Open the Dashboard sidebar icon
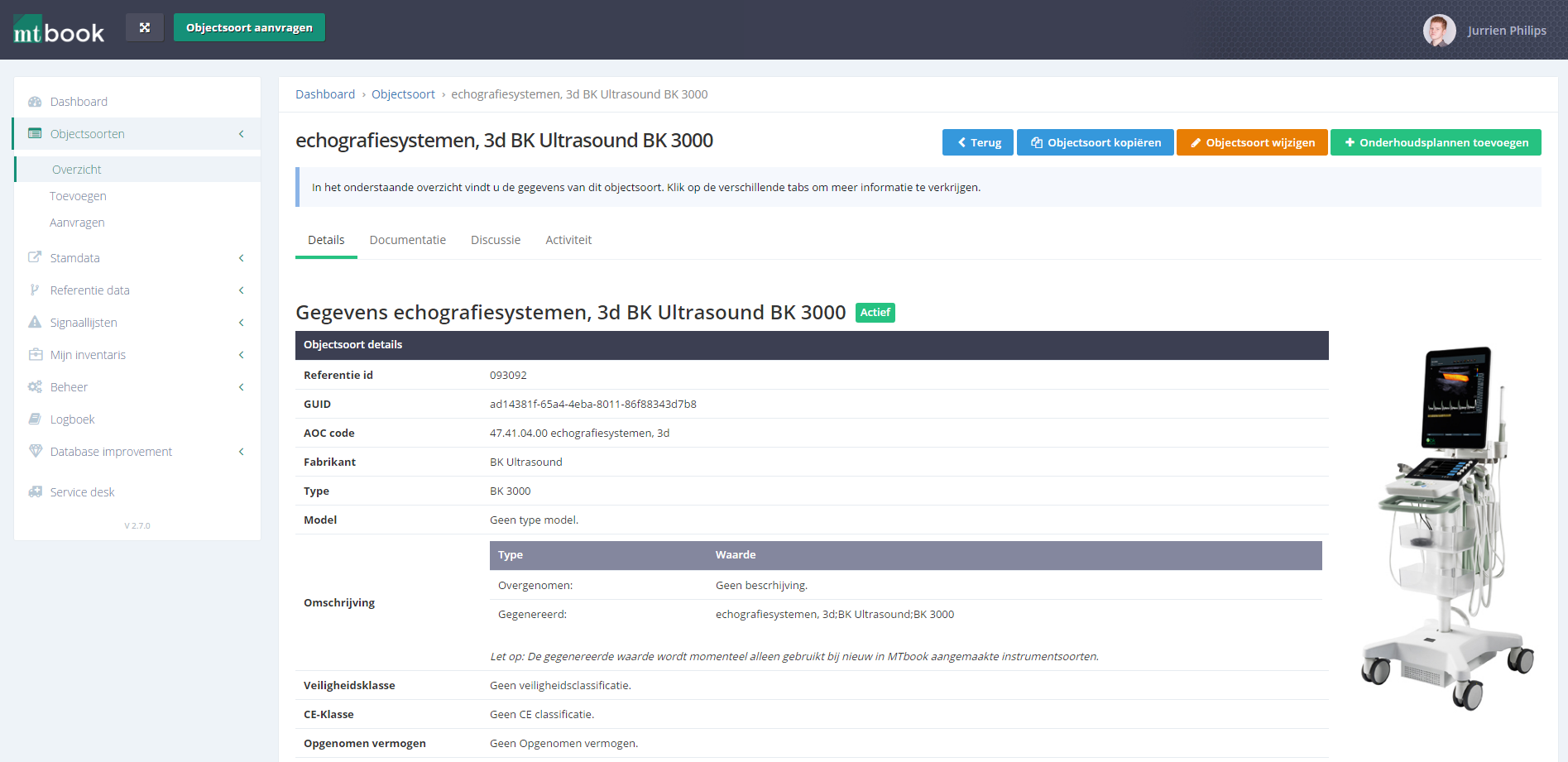 [x=35, y=102]
